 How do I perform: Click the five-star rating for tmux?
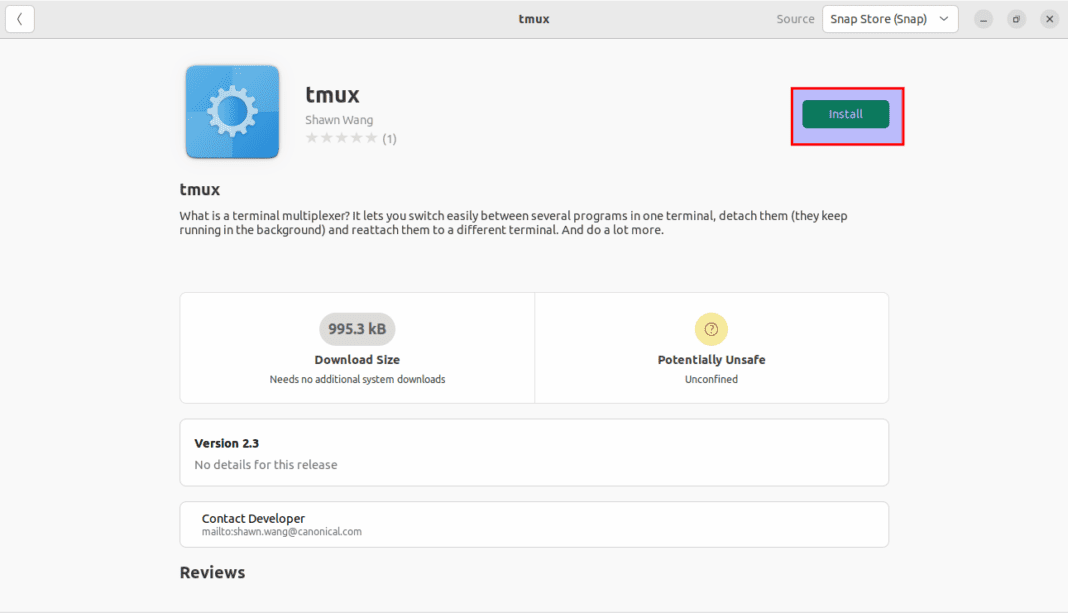[x=341, y=138]
